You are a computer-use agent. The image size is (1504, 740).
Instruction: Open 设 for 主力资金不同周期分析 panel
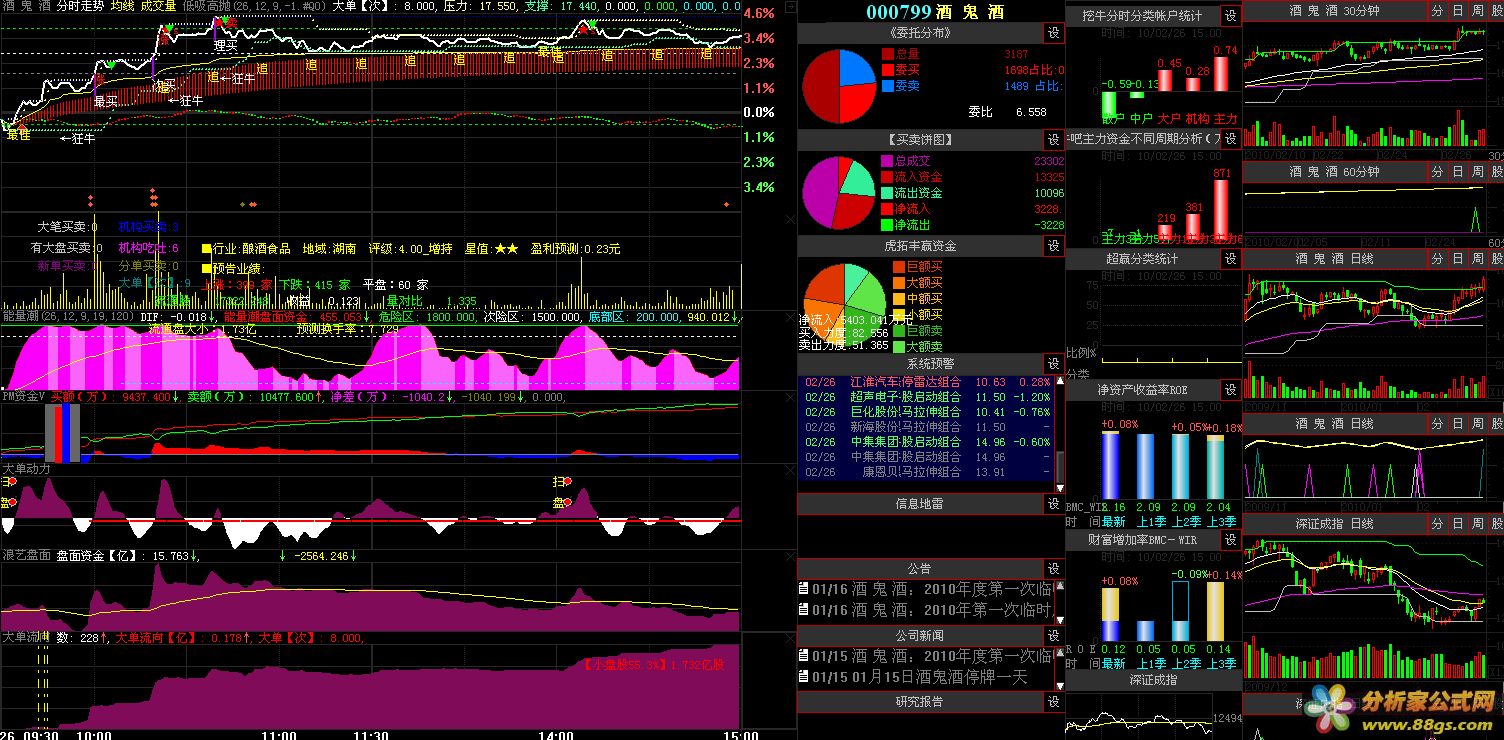point(1231,138)
